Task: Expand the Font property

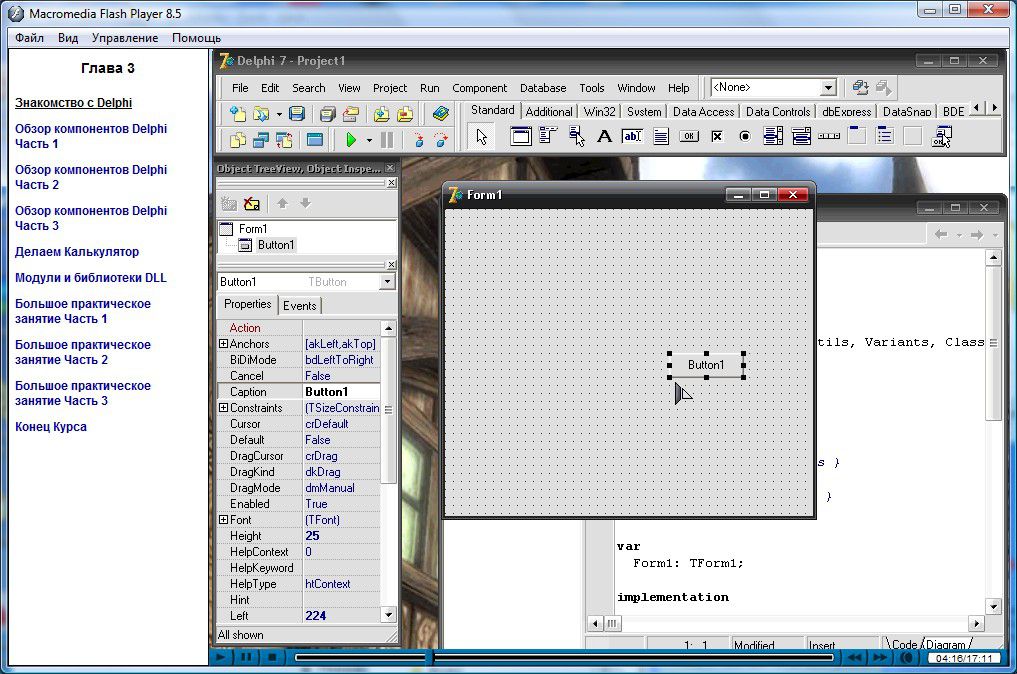Action: [223, 520]
